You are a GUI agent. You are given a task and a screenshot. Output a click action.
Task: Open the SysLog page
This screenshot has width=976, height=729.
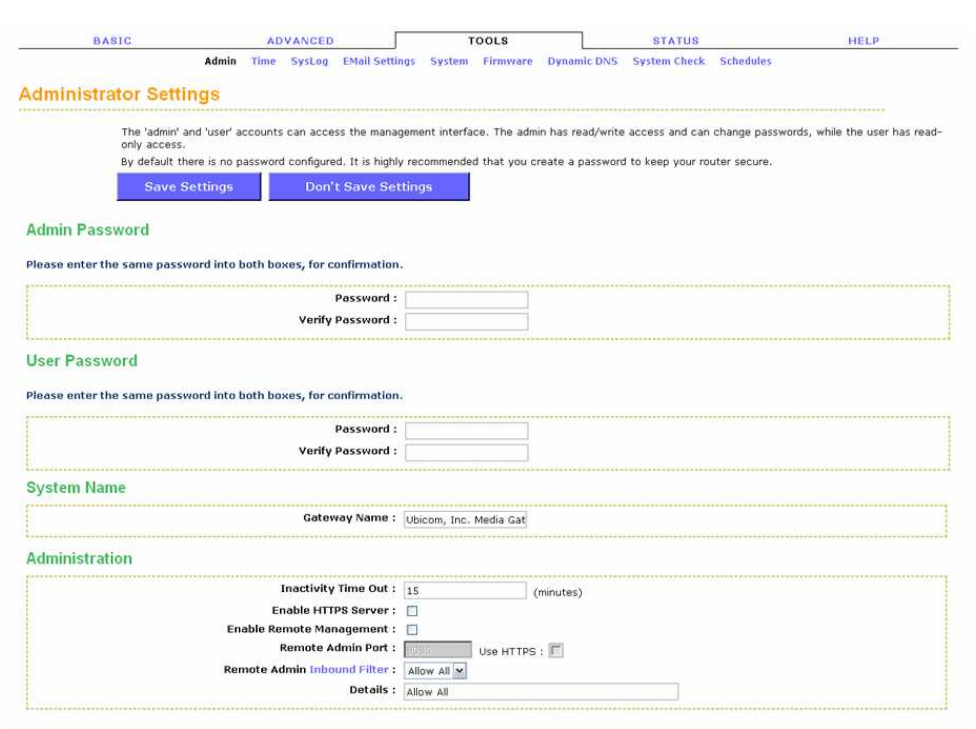pyautogui.click(x=309, y=61)
